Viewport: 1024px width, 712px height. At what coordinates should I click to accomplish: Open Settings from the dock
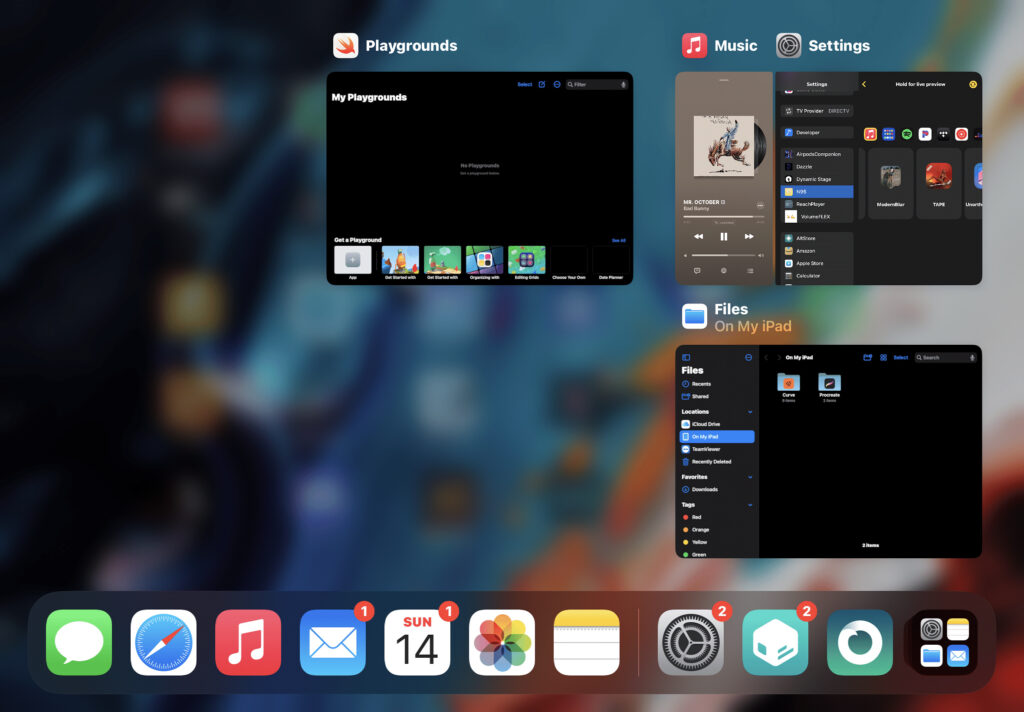point(690,641)
